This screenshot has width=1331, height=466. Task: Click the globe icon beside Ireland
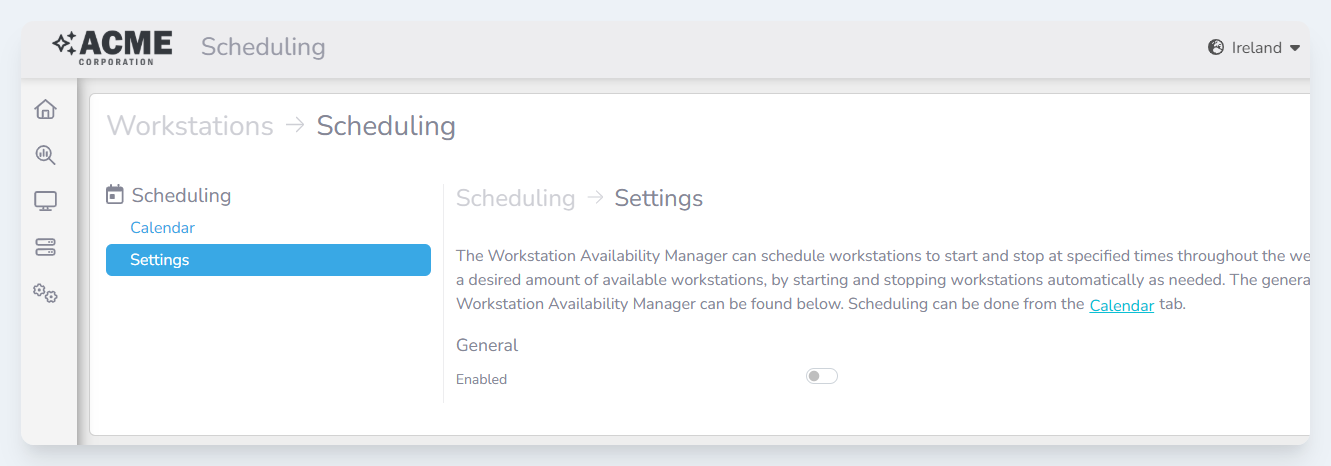[x=1216, y=47]
